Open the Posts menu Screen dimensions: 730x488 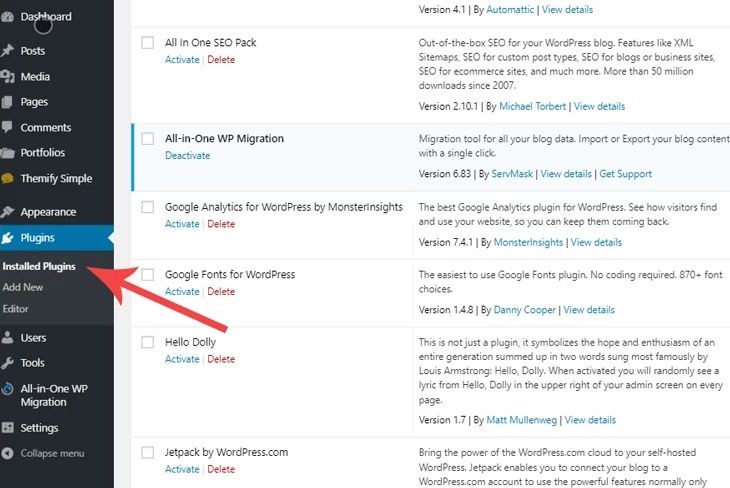33,51
